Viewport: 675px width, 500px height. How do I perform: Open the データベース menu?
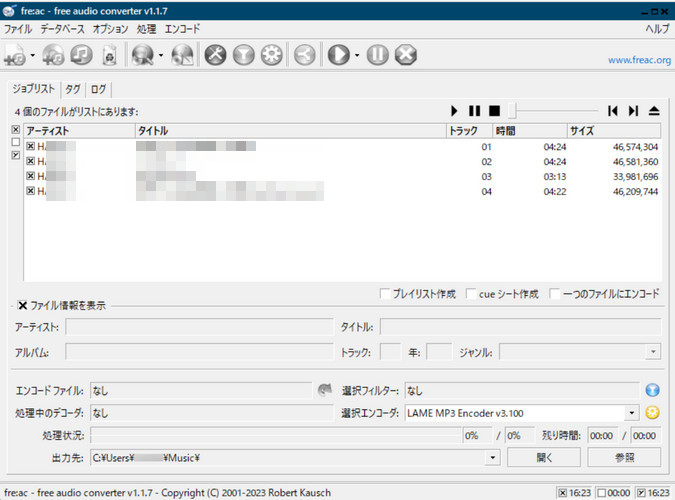tap(62, 29)
